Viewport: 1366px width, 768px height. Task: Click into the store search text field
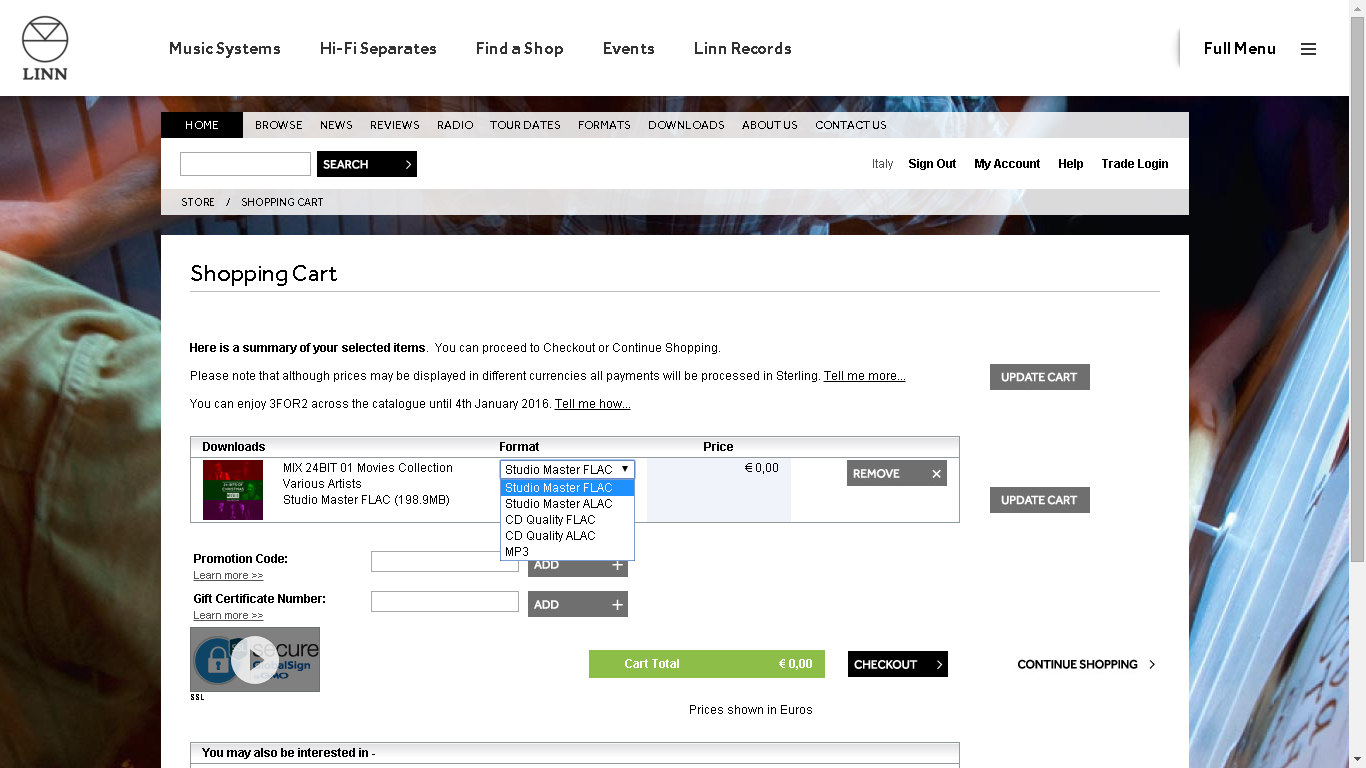[245, 164]
